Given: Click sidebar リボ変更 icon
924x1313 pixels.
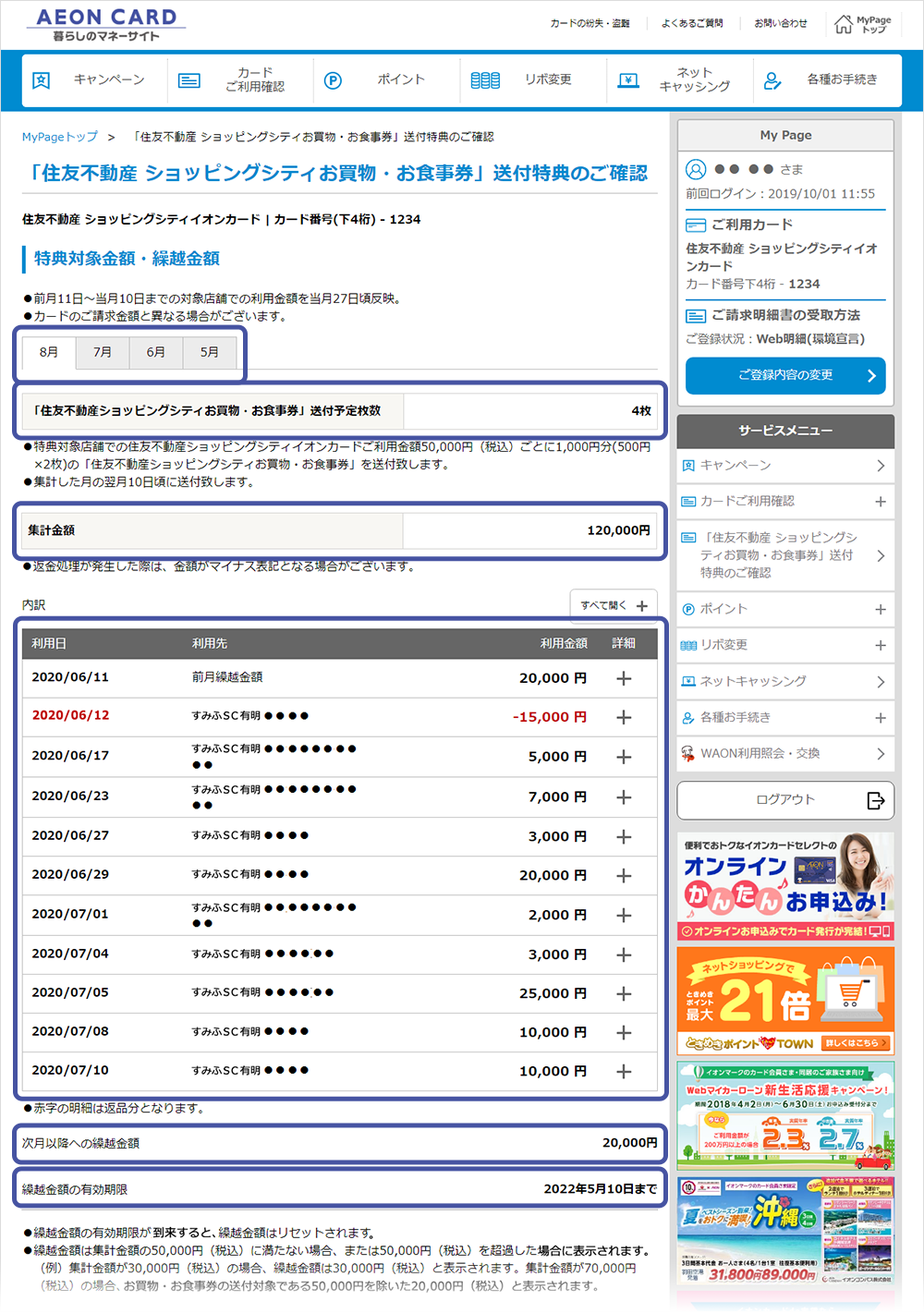Looking at the screenshot, I should [688, 645].
